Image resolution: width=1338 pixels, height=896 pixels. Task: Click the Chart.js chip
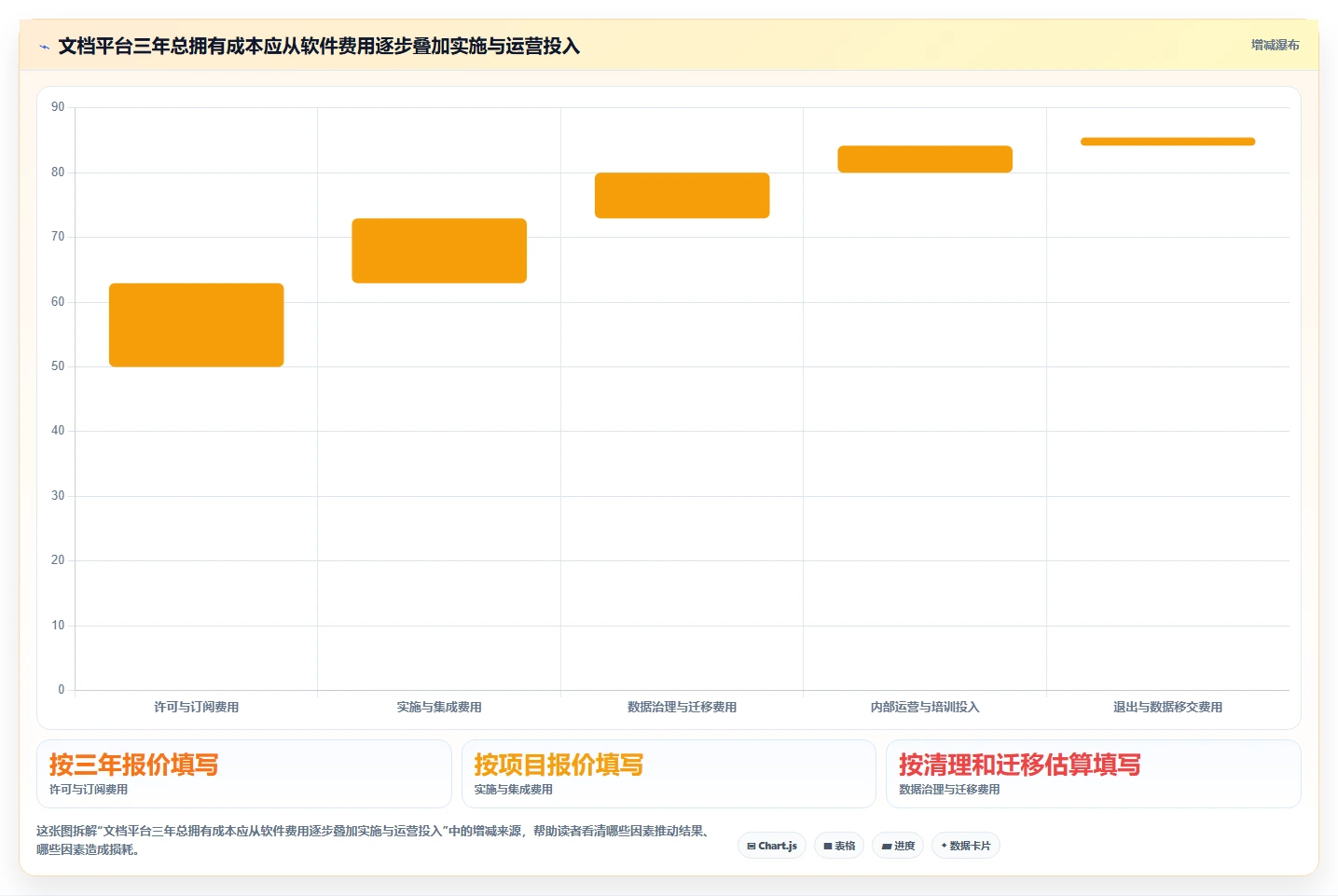pyautogui.click(x=772, y=846)
